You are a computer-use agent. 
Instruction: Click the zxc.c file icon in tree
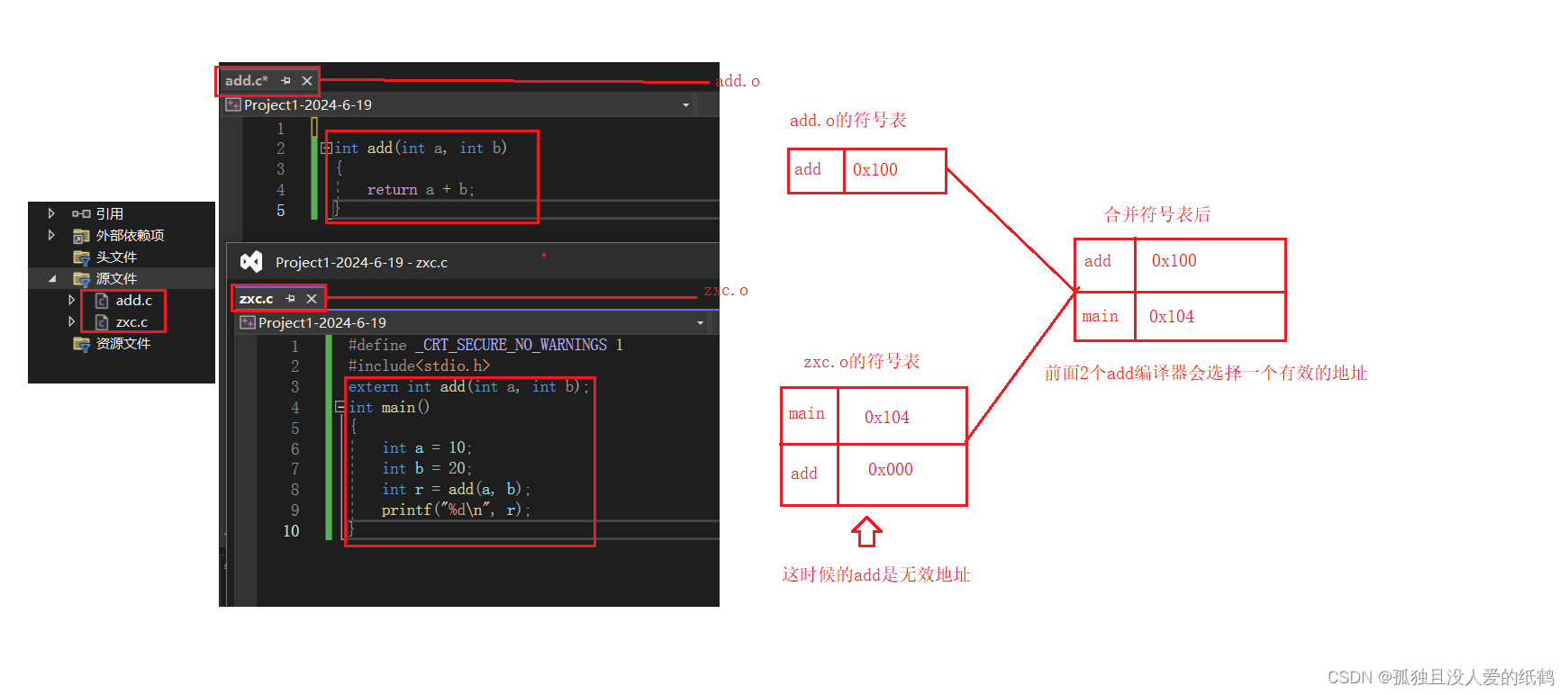coord(102,321)
